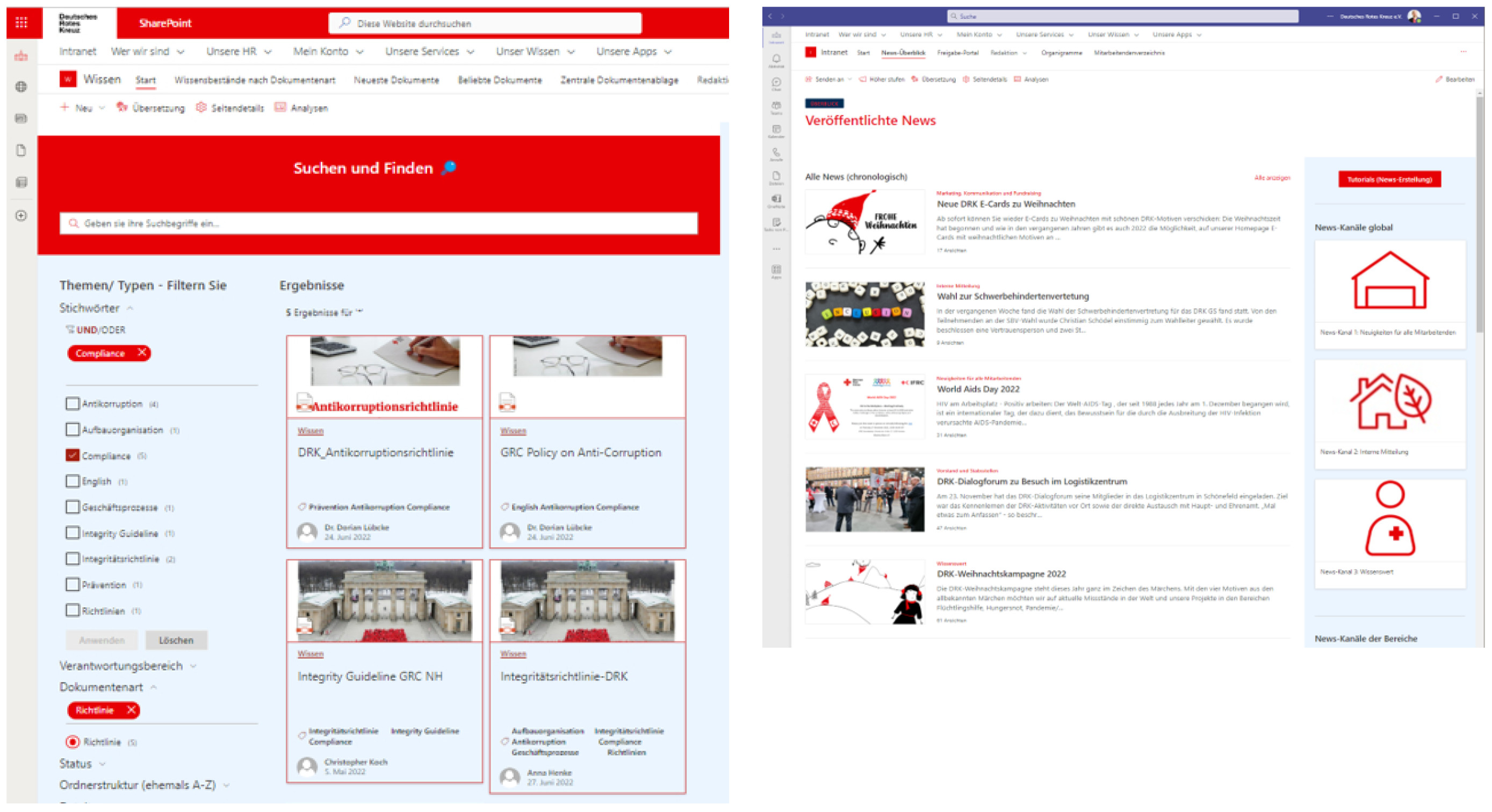Remove the Compliance filter chip via its X
Viewport: 1492px width, 812px height.
(x=142, y=352)
